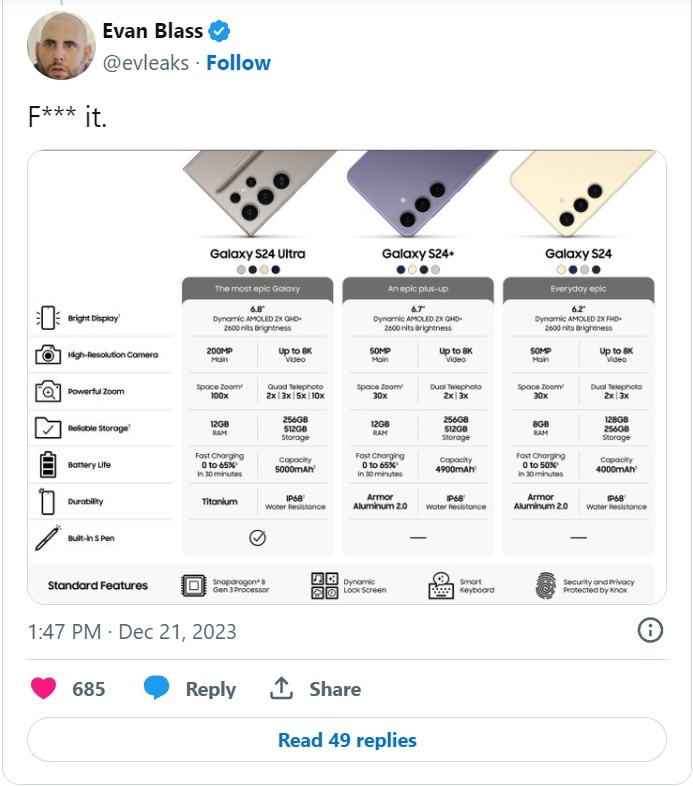693x786 pixels.
Task: Open the tweet info circle icon
Action: tap(650, 630)
